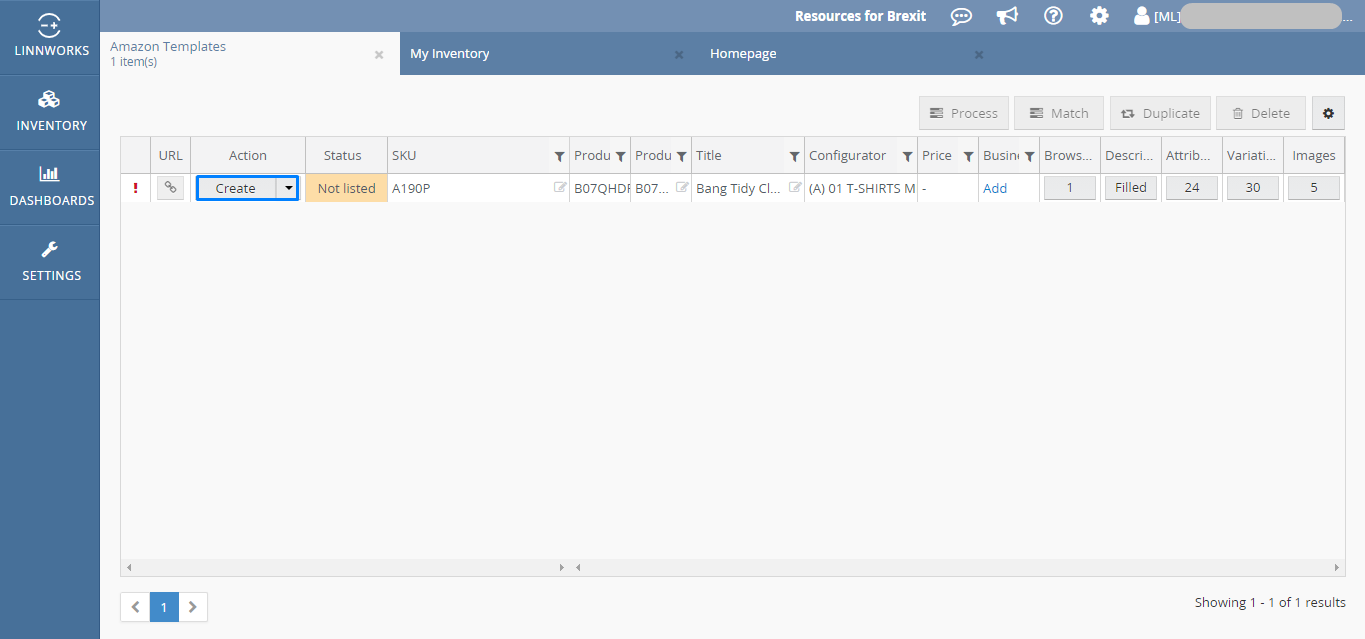Open the Price column filter
The image size is (1365, 639).
[968, 156]
